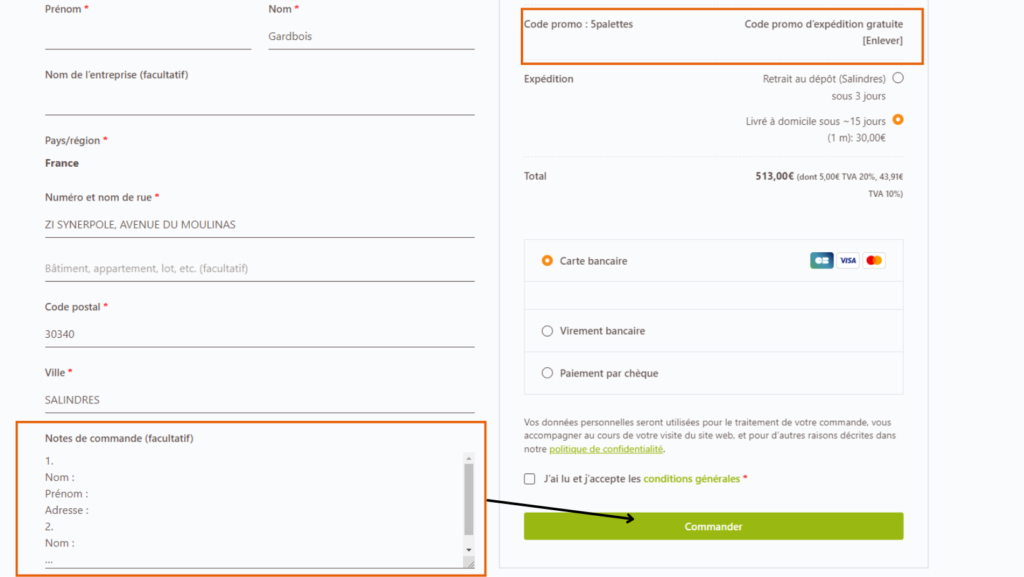This screenshot has height=577, width=1024.
Task: Click the CB card payment icon
Action: 821,259
